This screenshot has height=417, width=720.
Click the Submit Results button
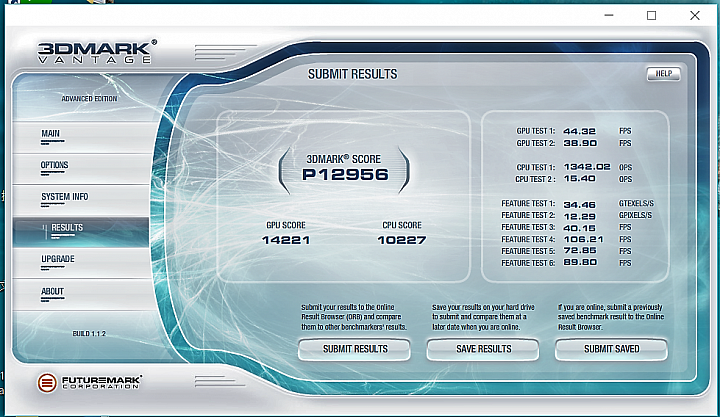[354, 349]
